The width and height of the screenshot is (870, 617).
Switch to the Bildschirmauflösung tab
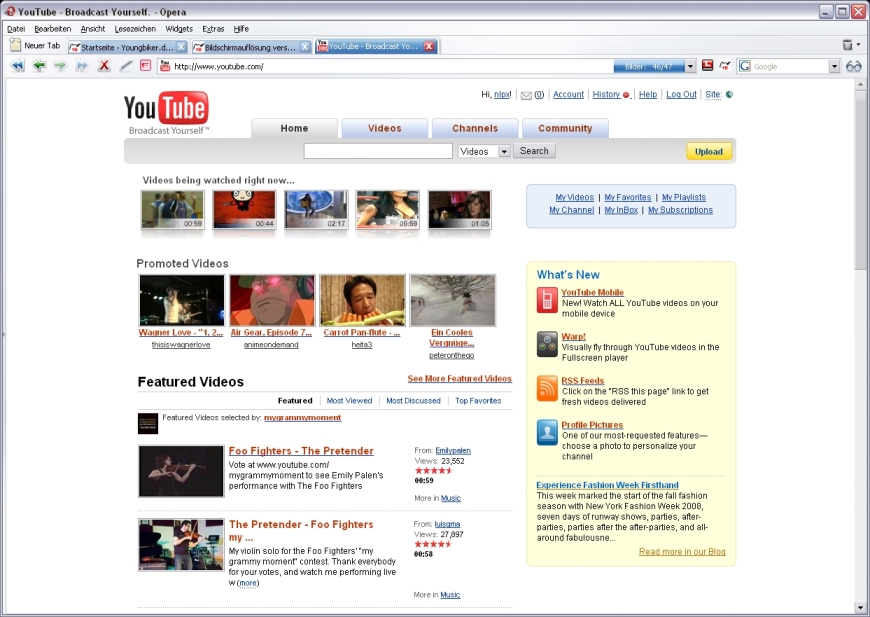pyautogui.click(x=251, y=47)
